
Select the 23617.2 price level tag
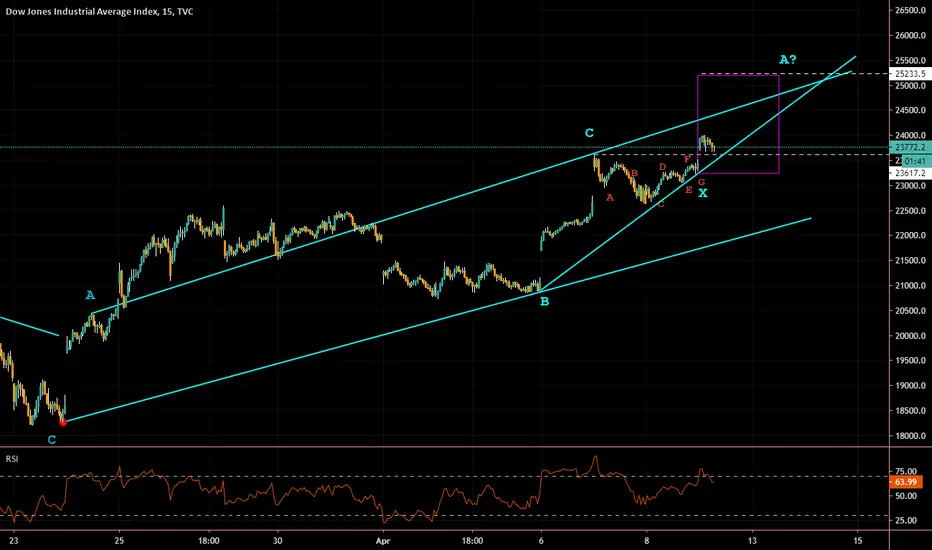[910, 173]
